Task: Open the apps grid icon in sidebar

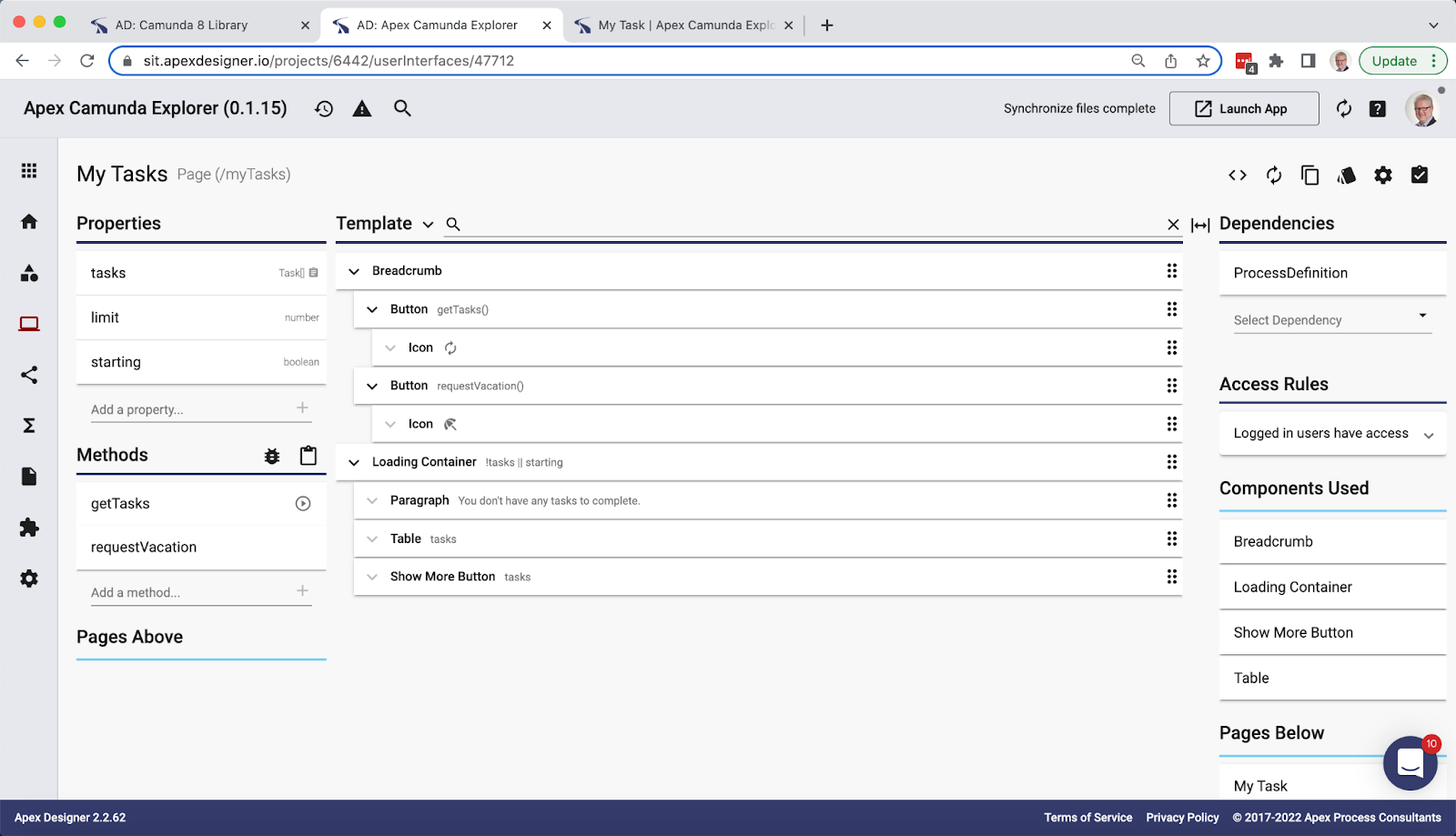Action: (29, 171)
